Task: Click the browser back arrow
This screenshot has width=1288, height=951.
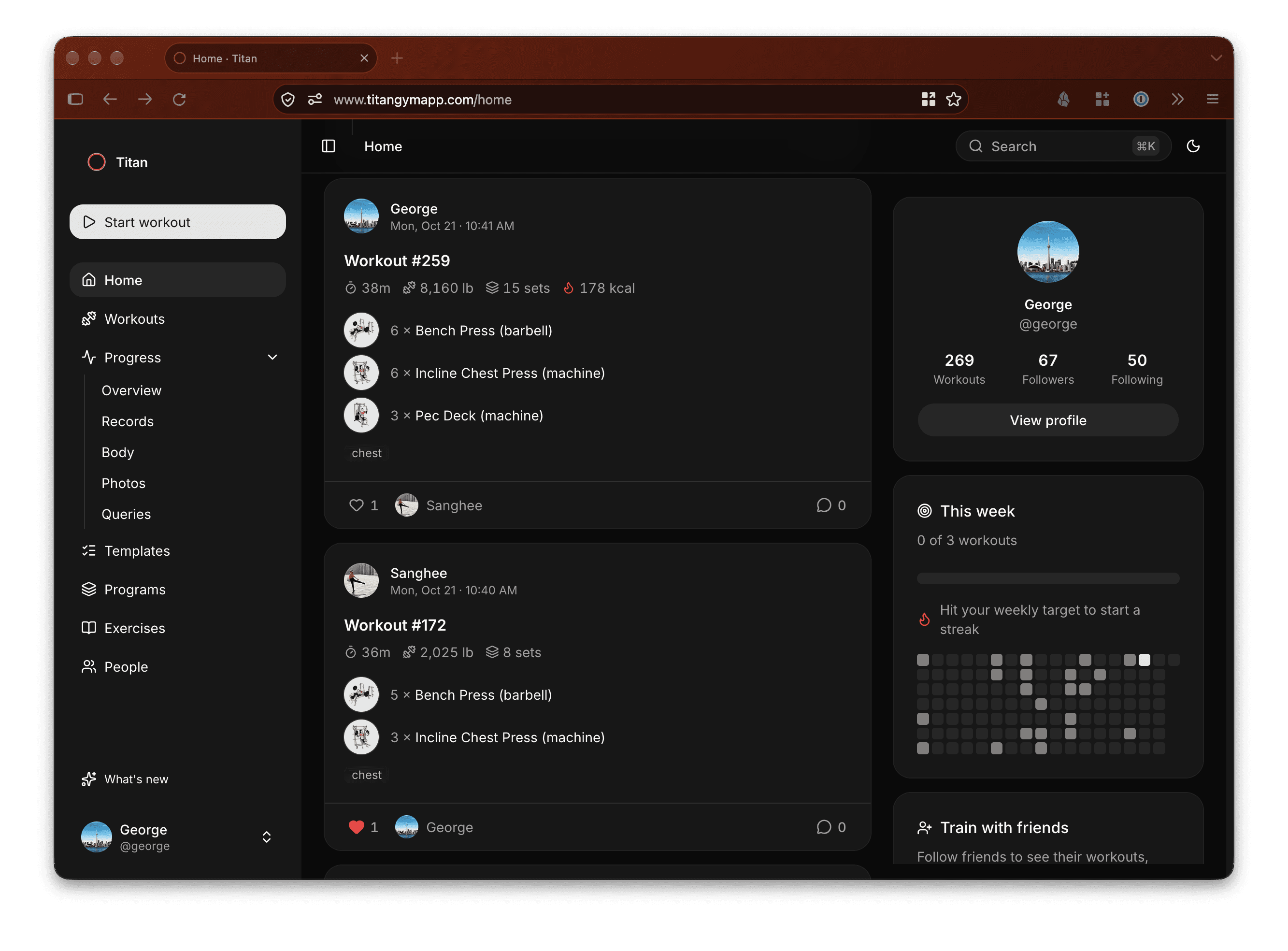Action: [x=110, y=100]
